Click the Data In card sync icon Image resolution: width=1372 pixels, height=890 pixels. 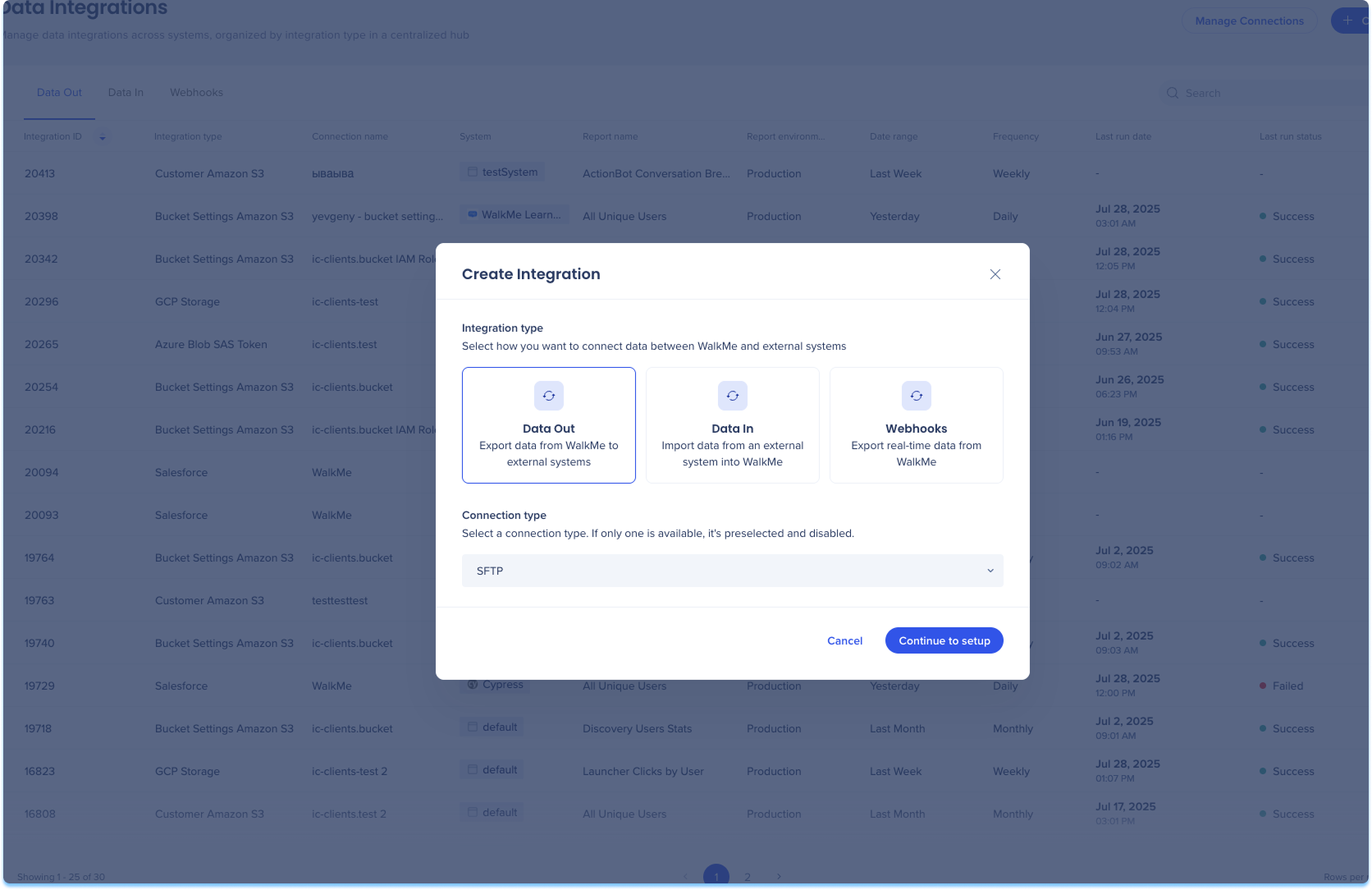(x=732, y=396)
